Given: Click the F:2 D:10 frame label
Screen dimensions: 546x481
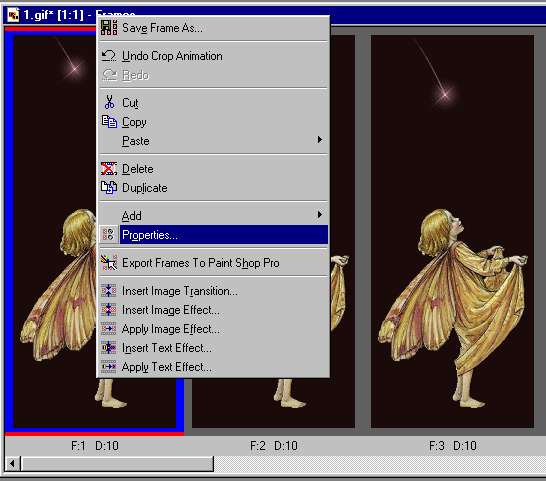Looking at the screenshot, I should [x=274, y=445].
